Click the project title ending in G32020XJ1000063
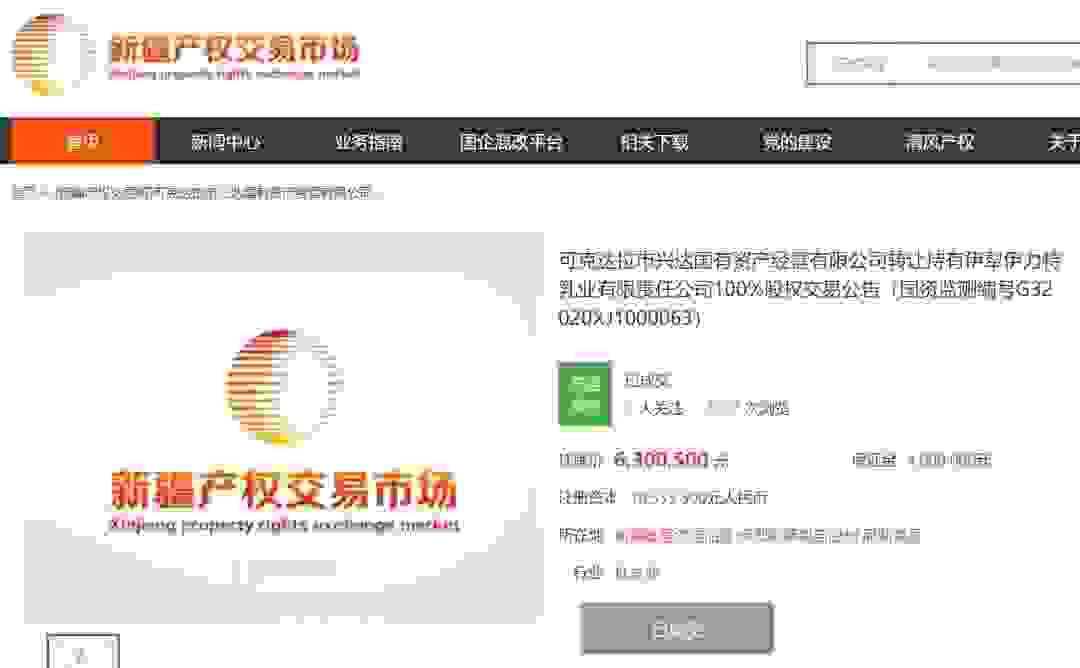Image resolution: width=1080 pixels, height=668 pixels. click(811, 289)
